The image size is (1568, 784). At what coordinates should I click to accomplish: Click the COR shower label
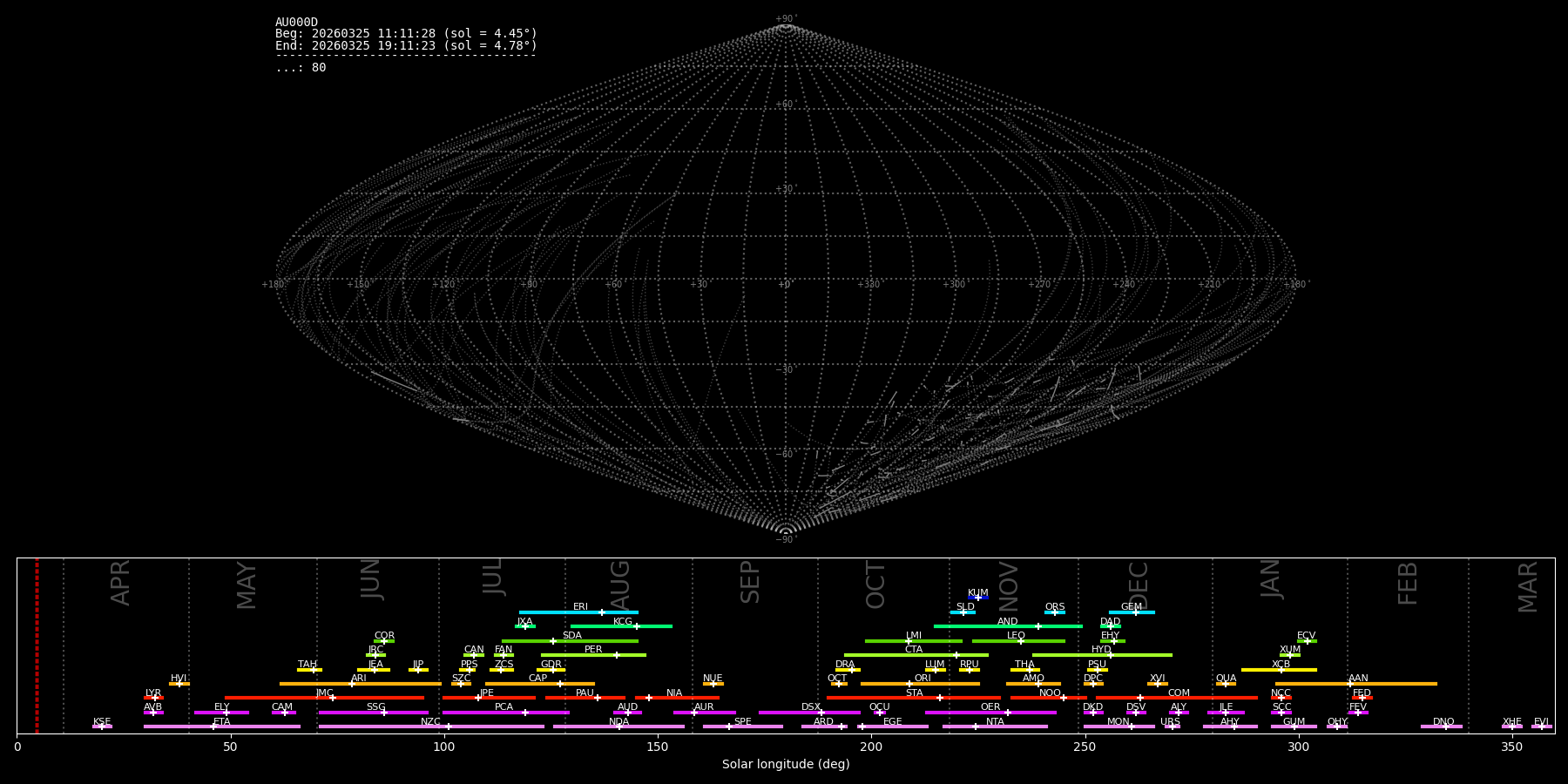tap(384, 636)
